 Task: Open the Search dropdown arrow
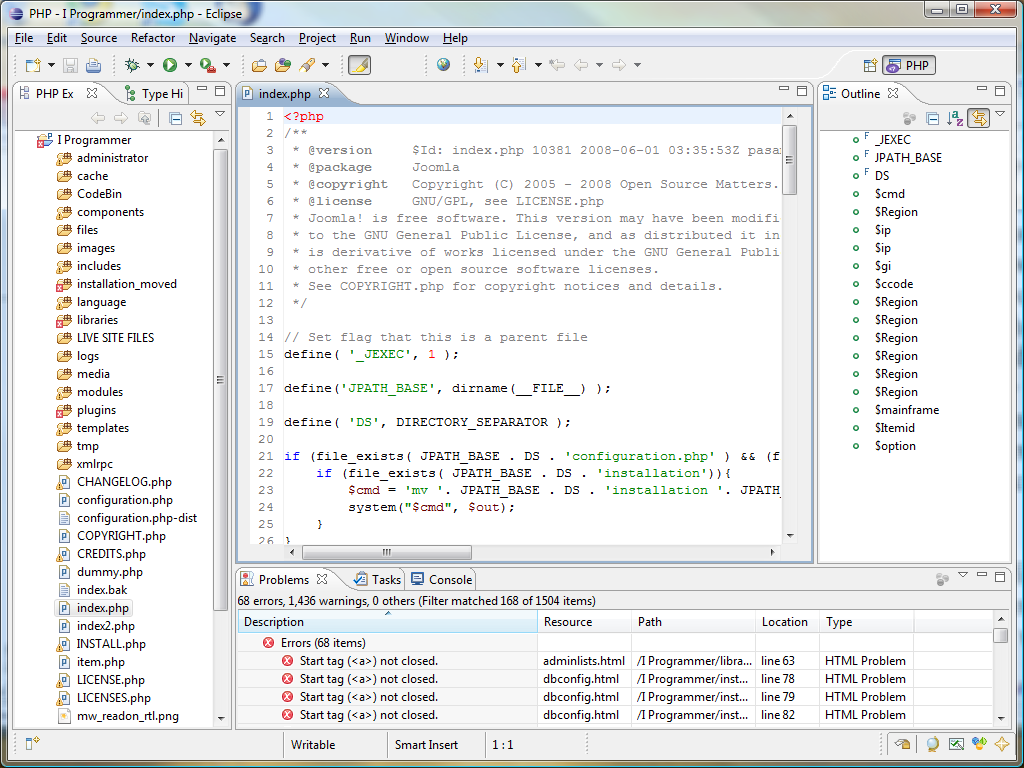click(x=325, y=65)
